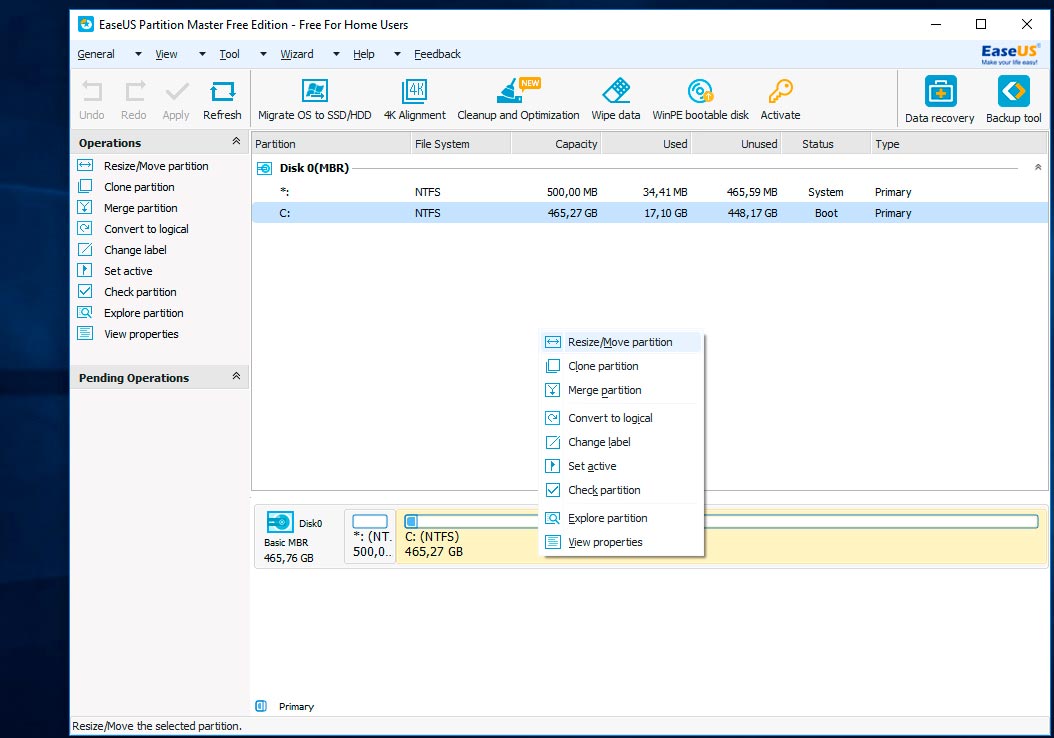
Task: Click Explore partition icon in Operations panel
Action: coord(85,312)
